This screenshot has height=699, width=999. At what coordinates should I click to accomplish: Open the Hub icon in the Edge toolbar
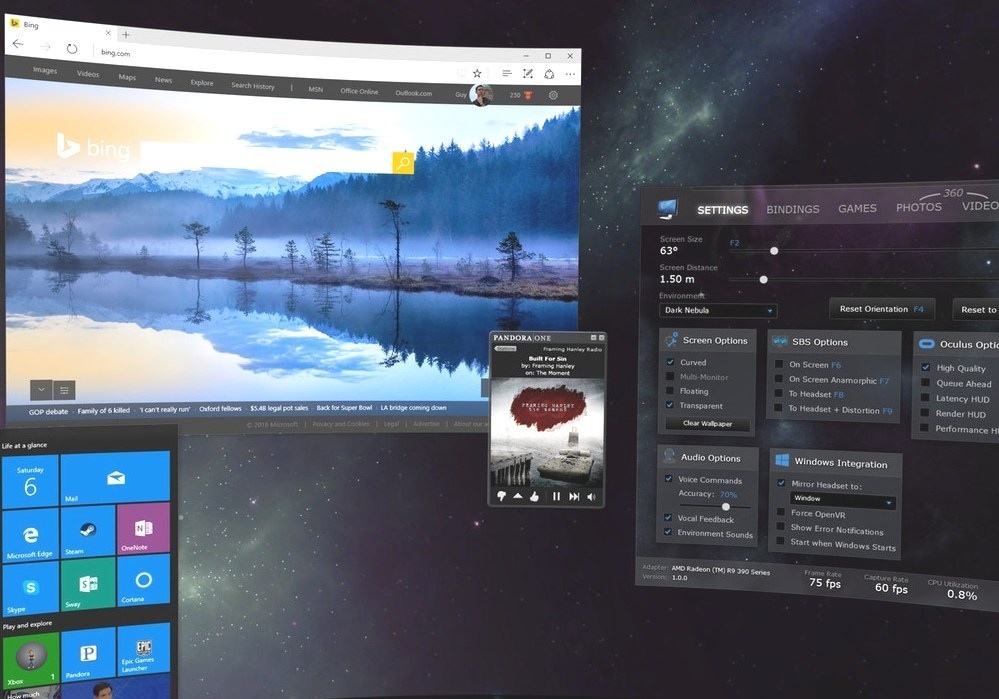(506, 74)
